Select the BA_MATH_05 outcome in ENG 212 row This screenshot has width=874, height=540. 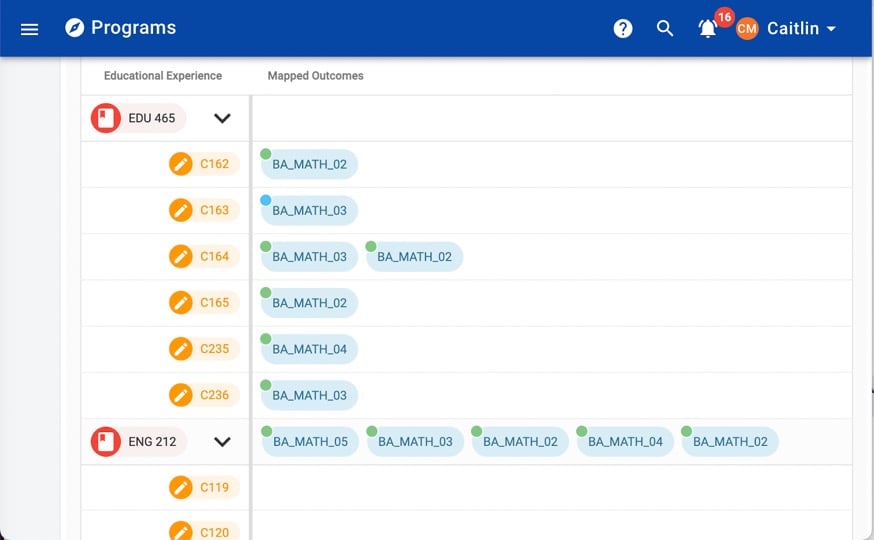pos(310,441)
